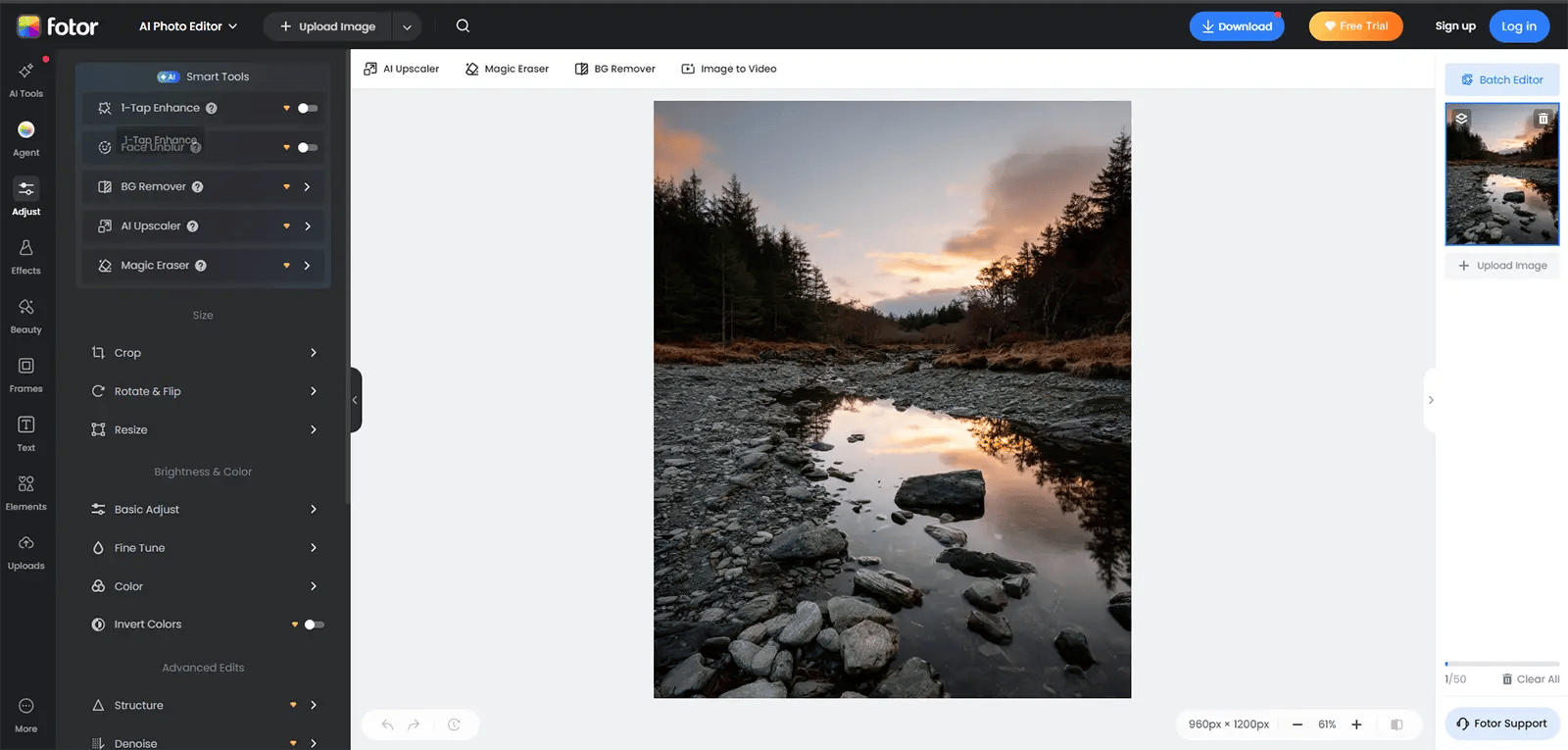
Task: Click the Download button
Action: click(x=1237, y=26)
